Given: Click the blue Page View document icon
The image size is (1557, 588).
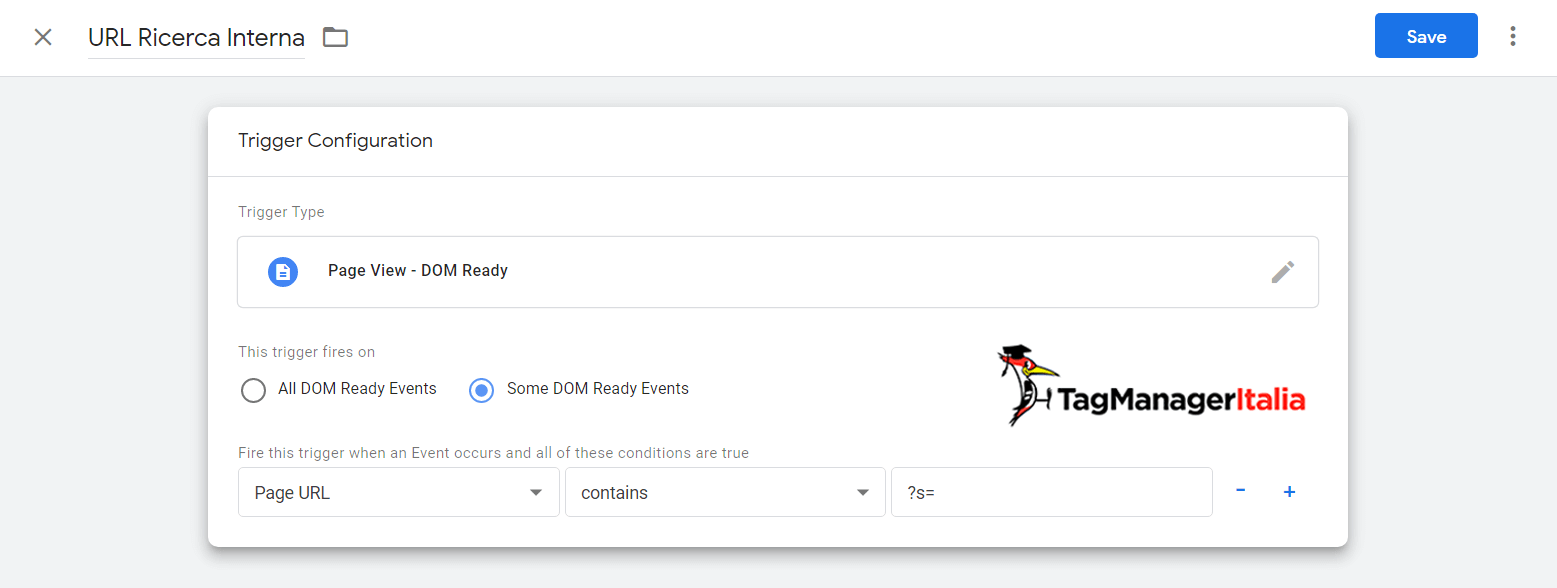Looking at the screenshot, I should (283, 271).
